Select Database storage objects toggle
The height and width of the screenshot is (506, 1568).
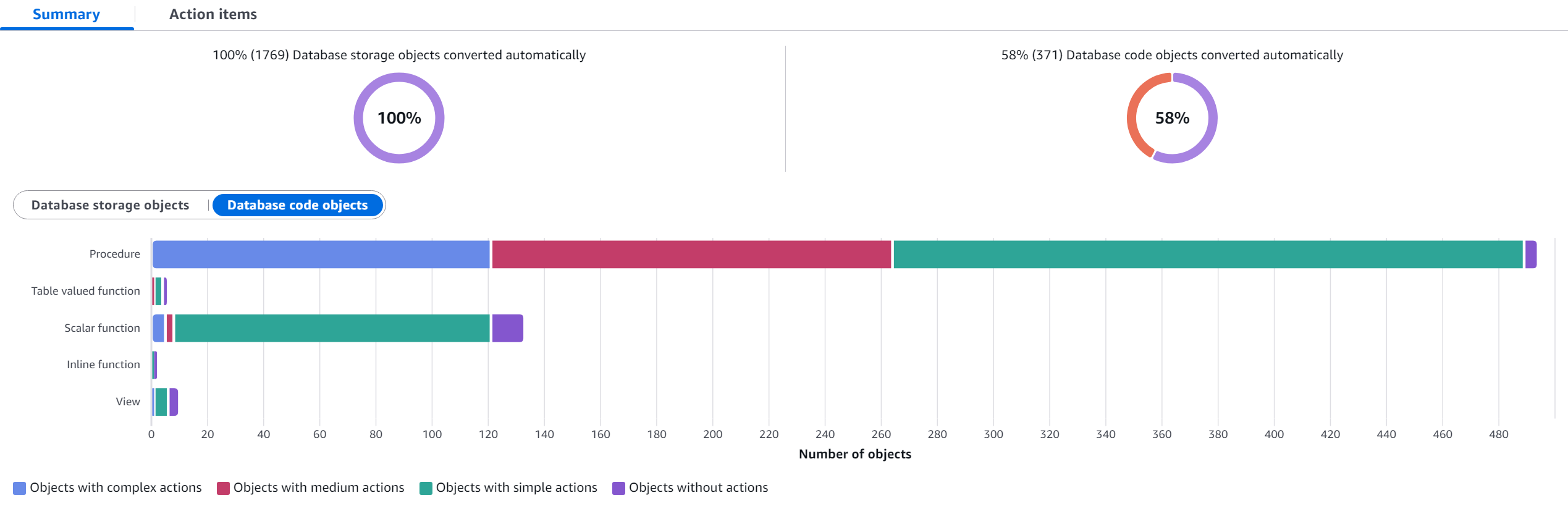(x=110, y=205)
